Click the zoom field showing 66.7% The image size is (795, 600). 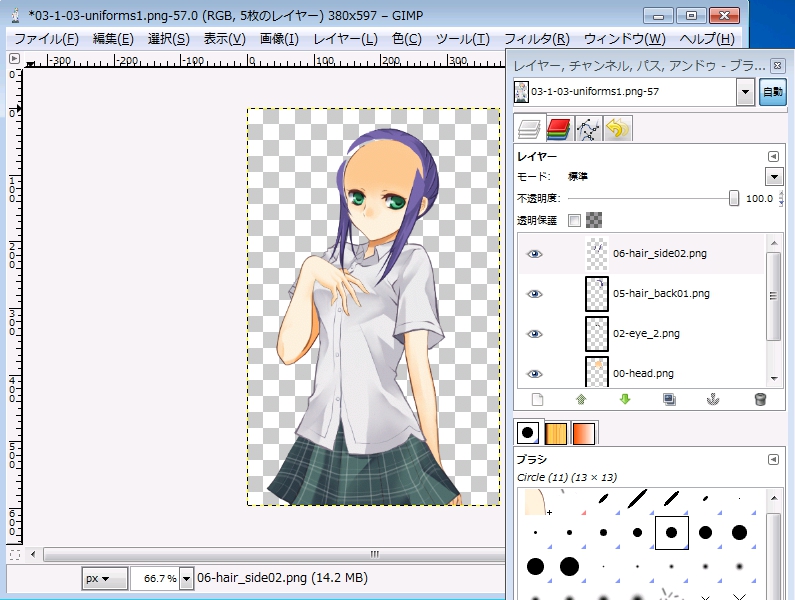coord(155,578)
